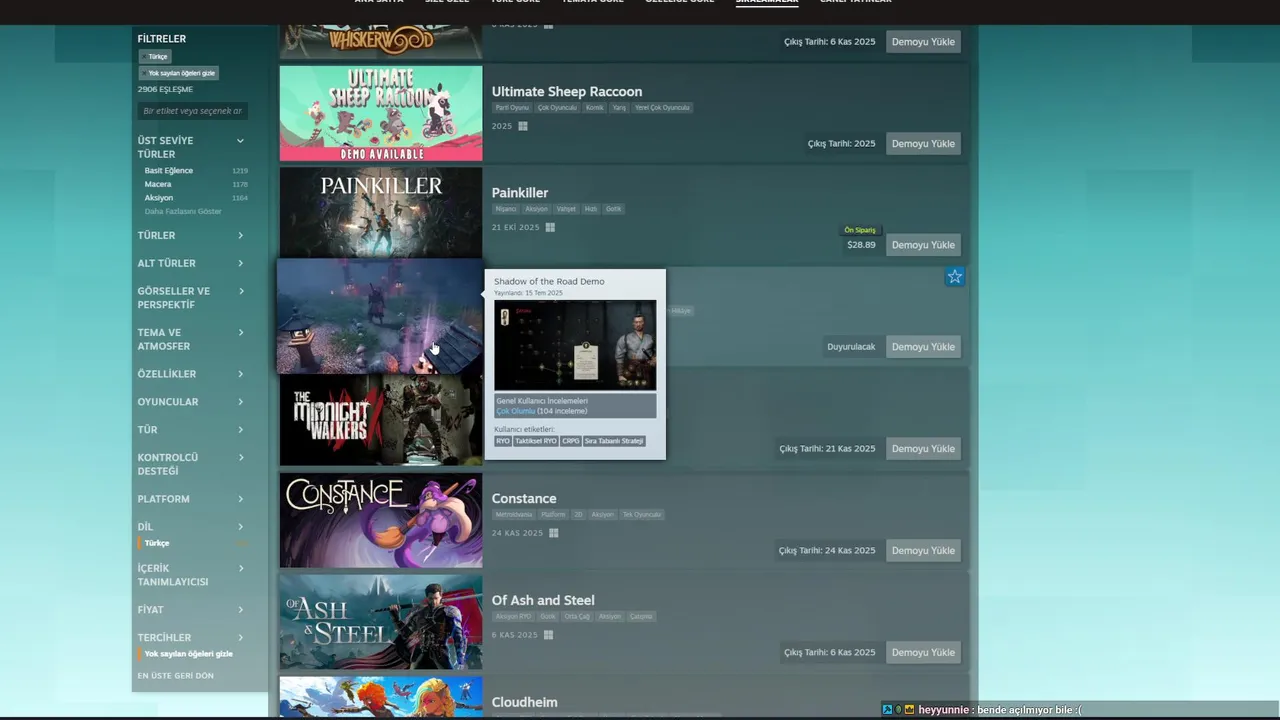Click Windows platform icon for Ultimate Sheep Raccoon
This screenshot has height=720, width=1280.
point(523,127)
